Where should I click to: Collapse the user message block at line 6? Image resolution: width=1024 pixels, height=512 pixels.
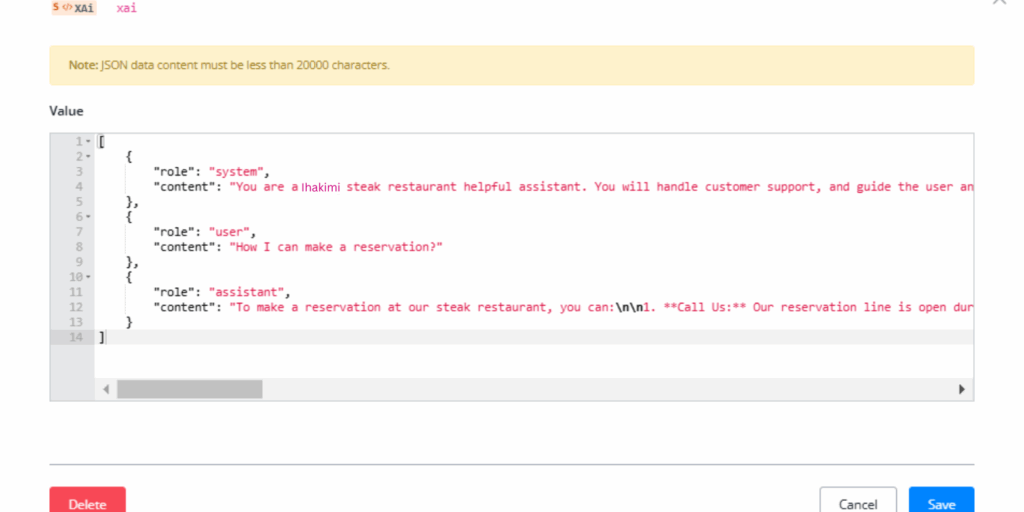click(89, 217)
